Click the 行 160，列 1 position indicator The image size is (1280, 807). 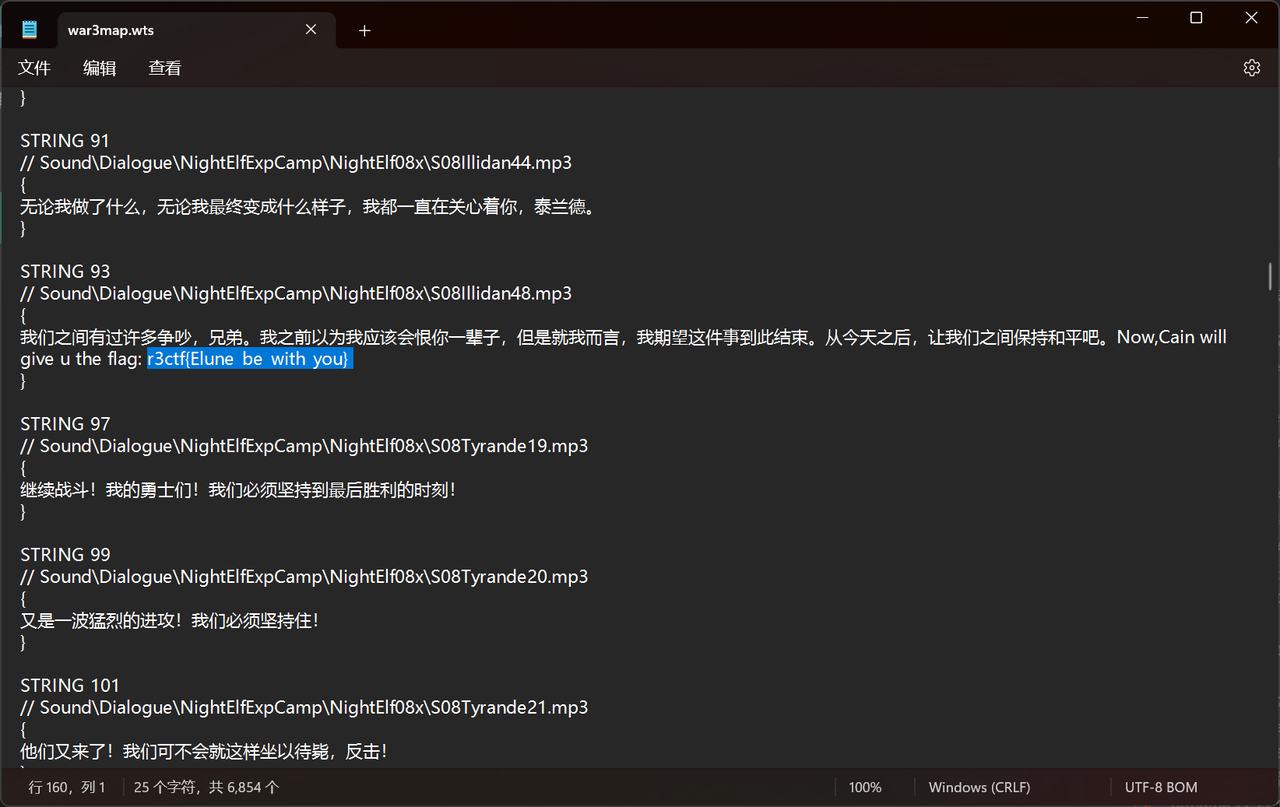point(67,787)
